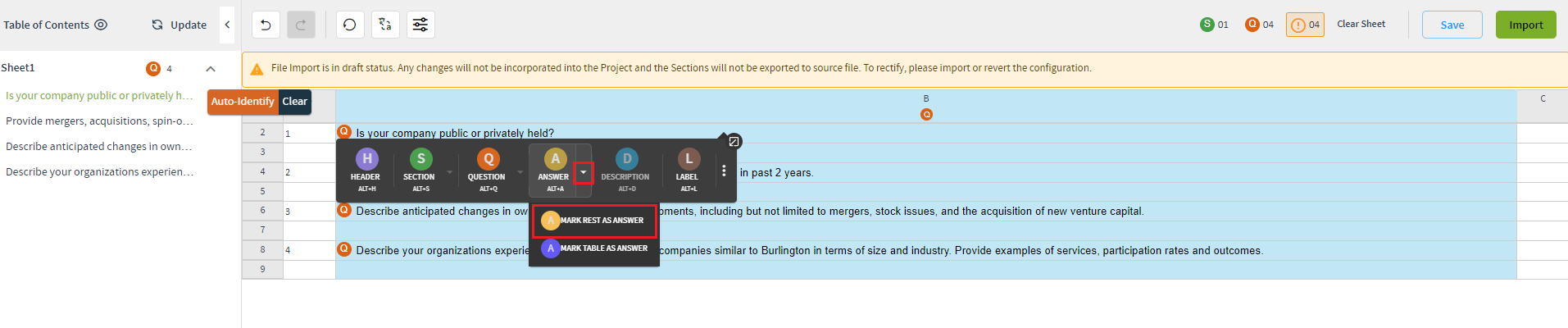Open 'Is your company public or privately h…' outline item
Screen dimensions: 1568x328
[x=99, y=96]
